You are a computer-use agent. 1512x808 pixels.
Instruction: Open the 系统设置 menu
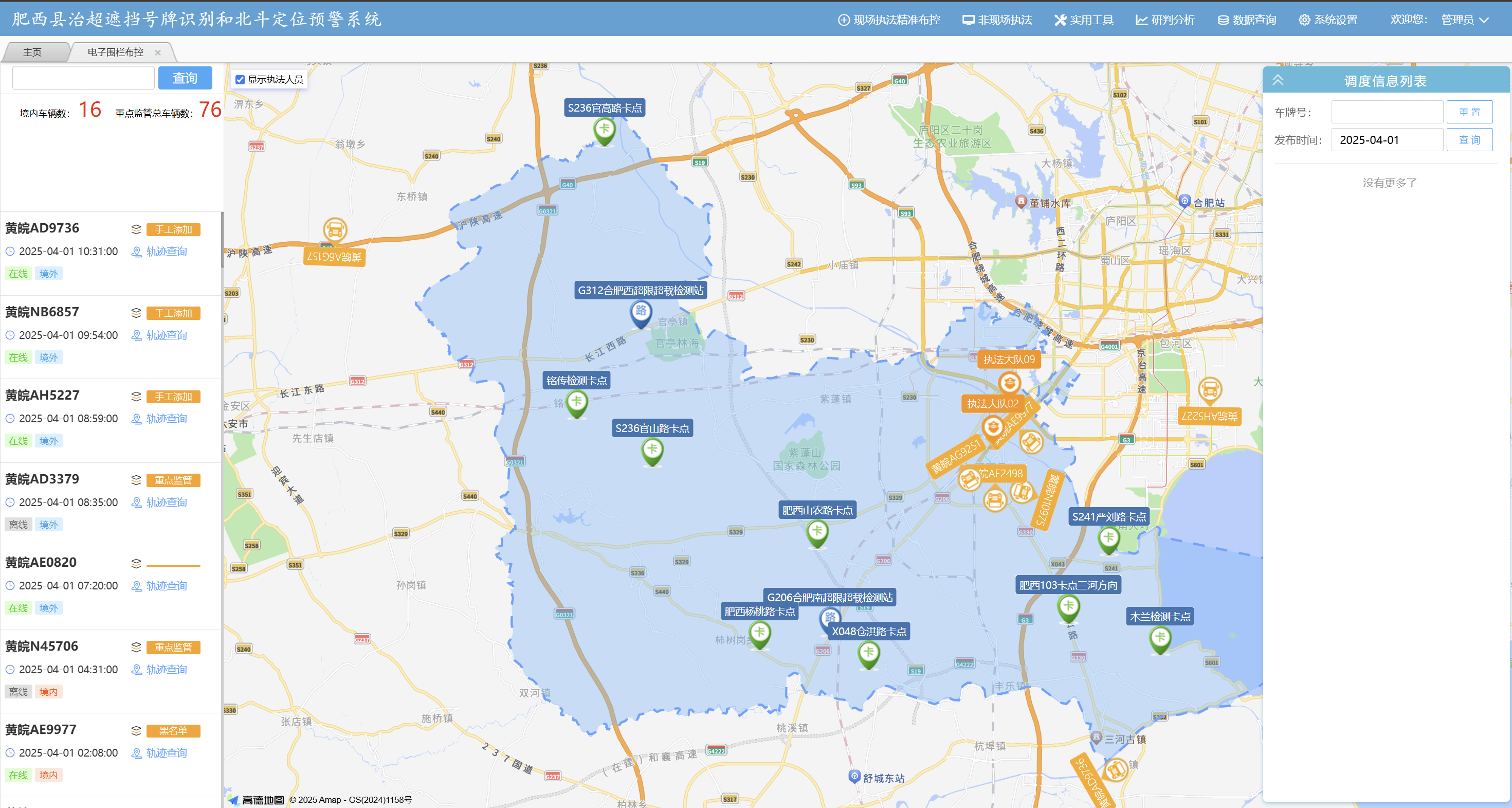click(1328, 20)
